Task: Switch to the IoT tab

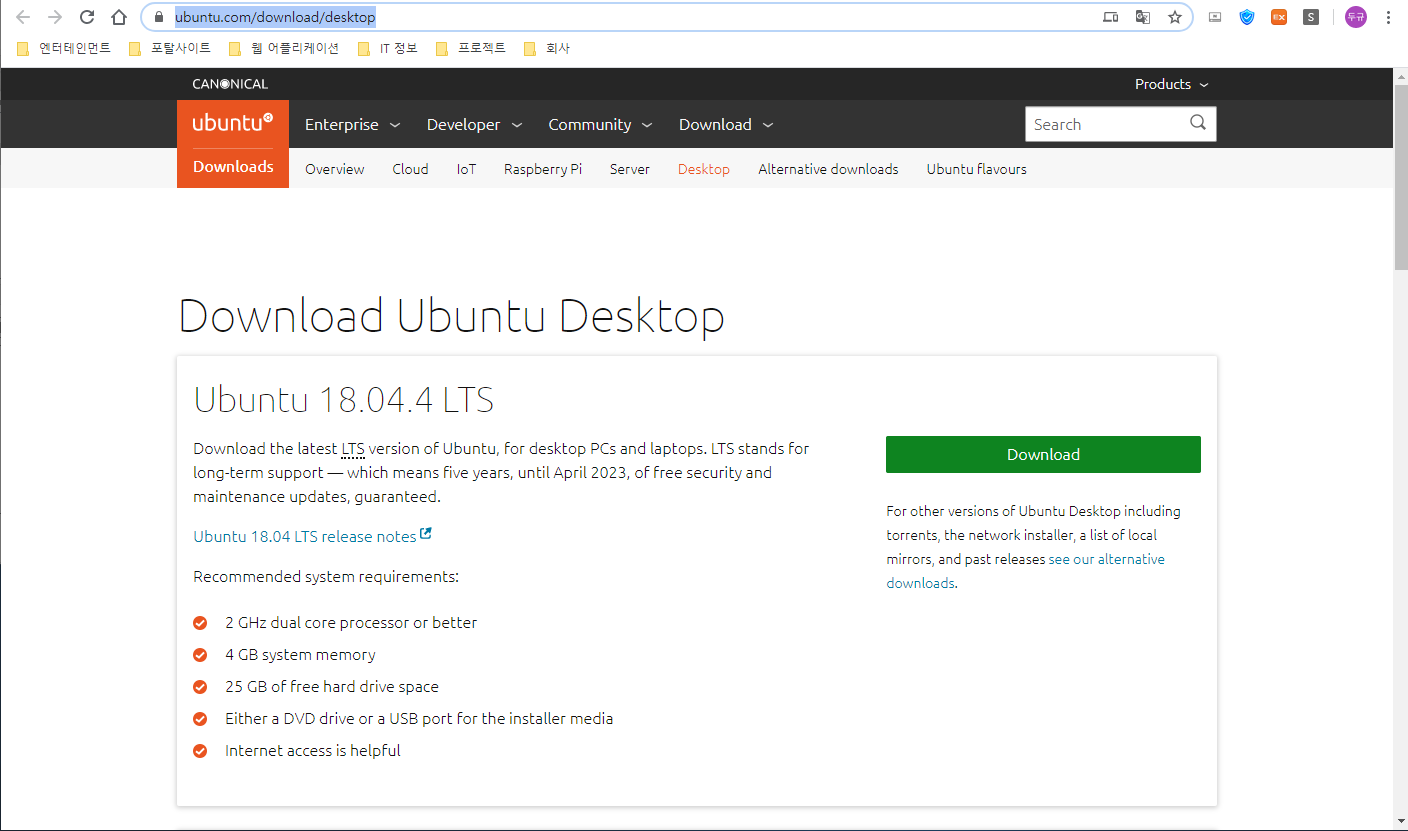Action: [466, 169]
